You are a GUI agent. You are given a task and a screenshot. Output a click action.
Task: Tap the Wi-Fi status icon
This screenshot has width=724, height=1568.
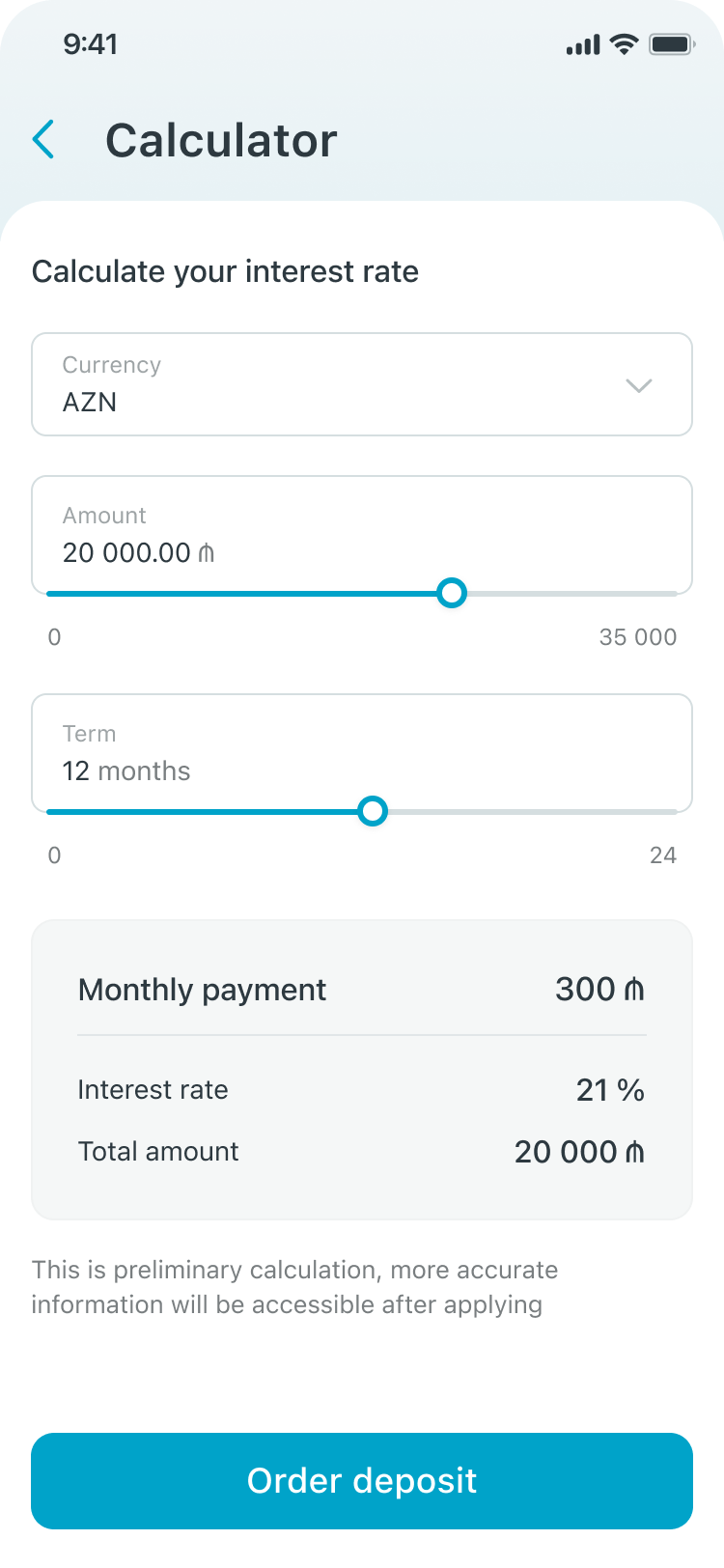(x=625, y=44)
